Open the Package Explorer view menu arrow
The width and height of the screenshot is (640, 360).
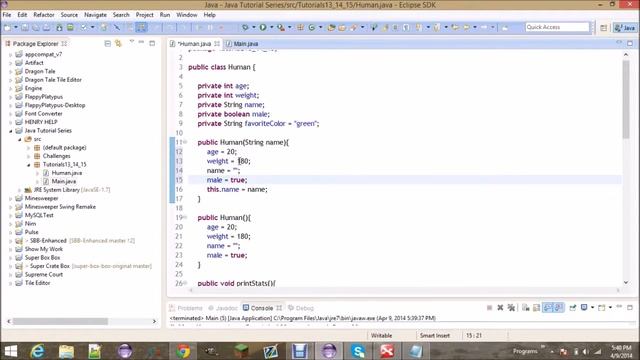(x=131, y=41)
